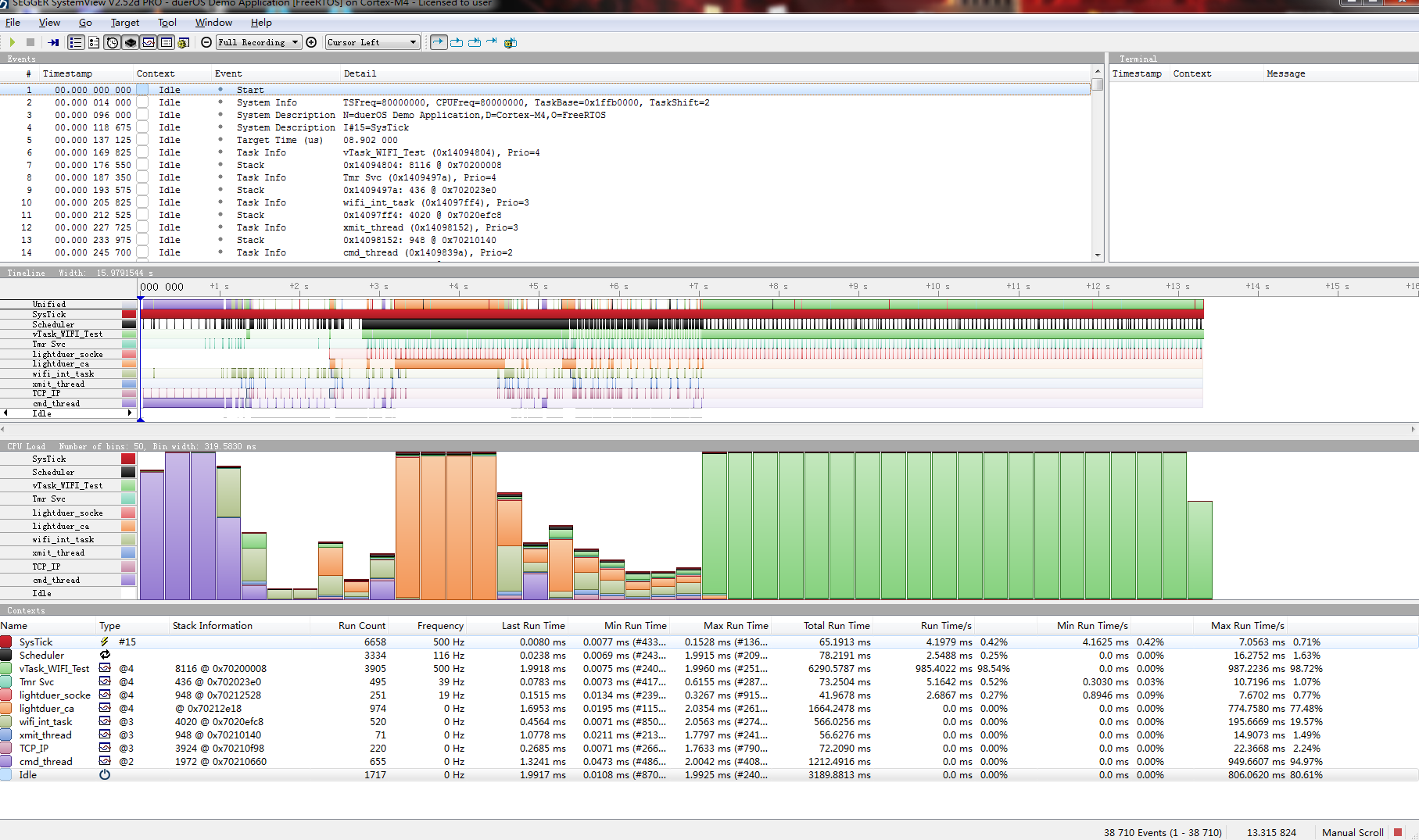The image size is (1419, 840).
Task: Toggle auto-scroll arrow icon in toolbar
Action: (439, 42)
